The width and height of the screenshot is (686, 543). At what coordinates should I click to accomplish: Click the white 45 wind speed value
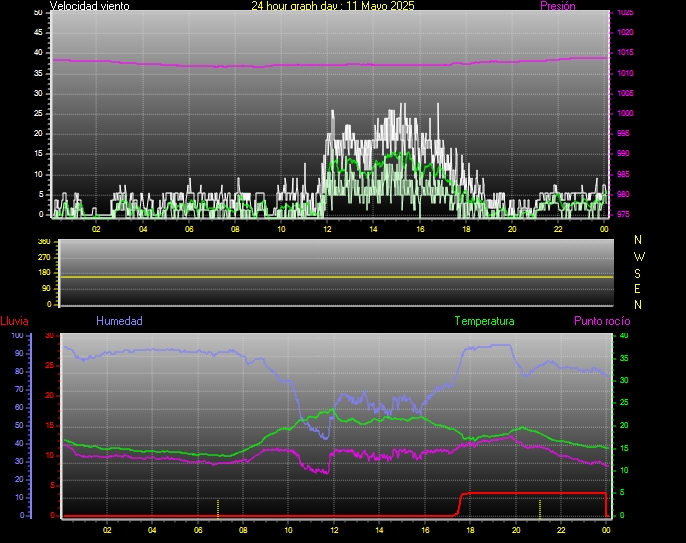[38, 32]
